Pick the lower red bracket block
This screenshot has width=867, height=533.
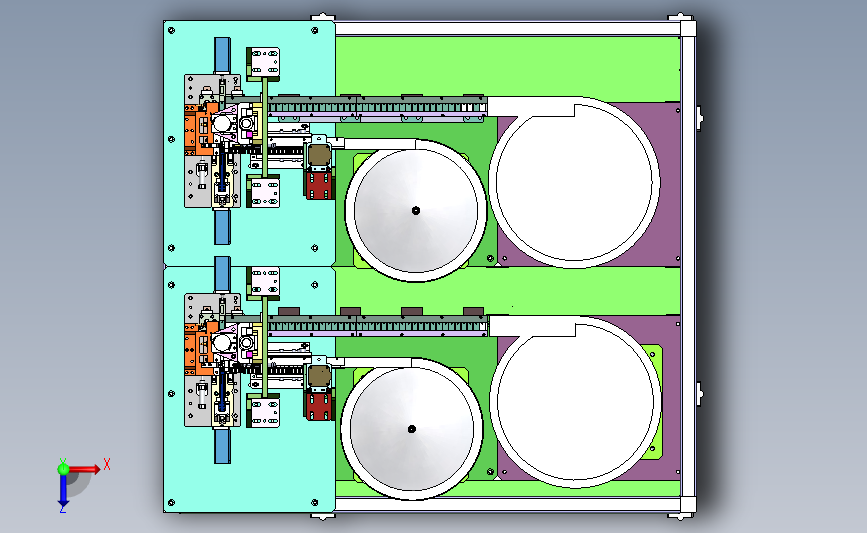[x=319, y=405]
